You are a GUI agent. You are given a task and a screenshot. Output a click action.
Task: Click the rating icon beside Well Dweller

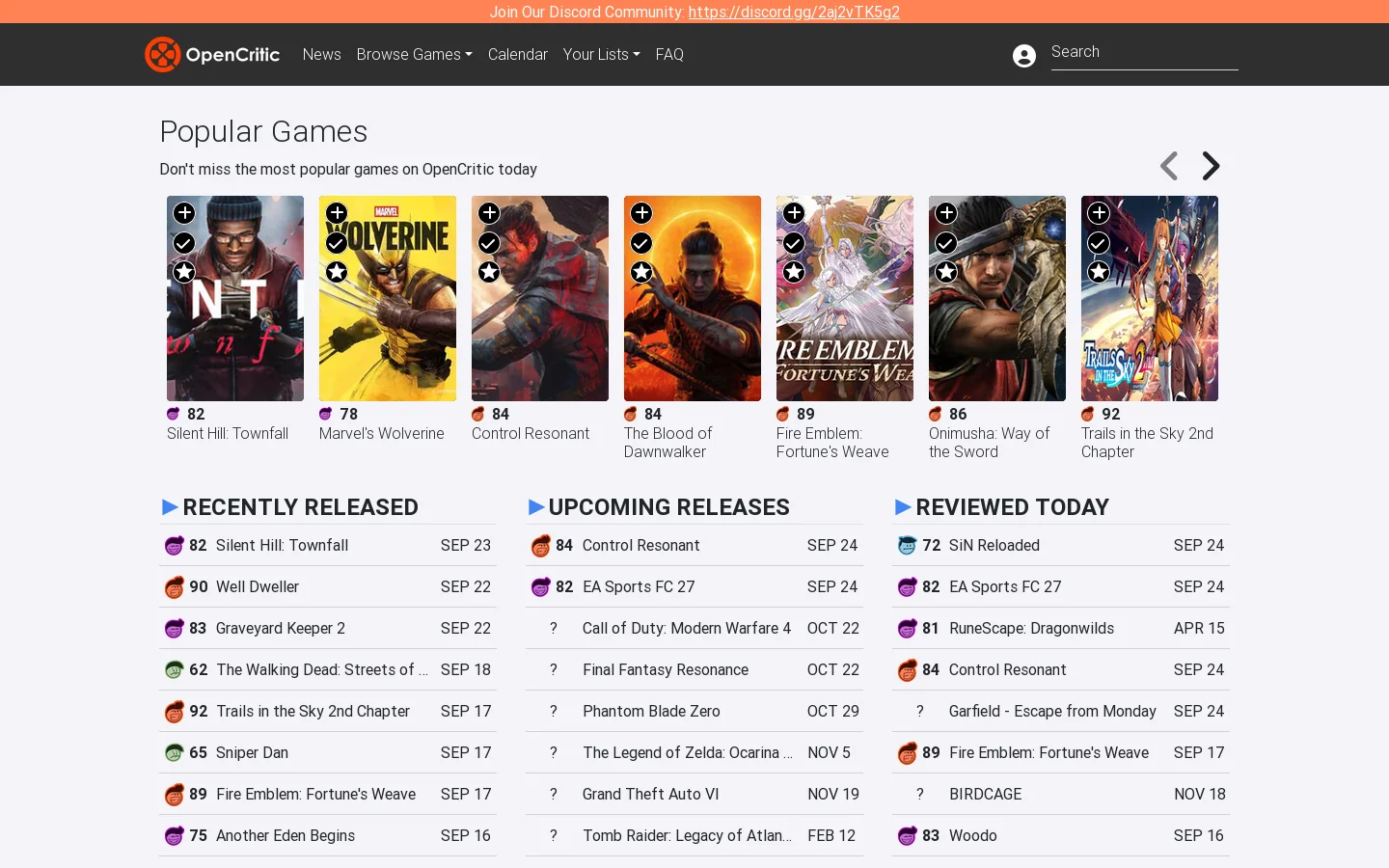175,587
